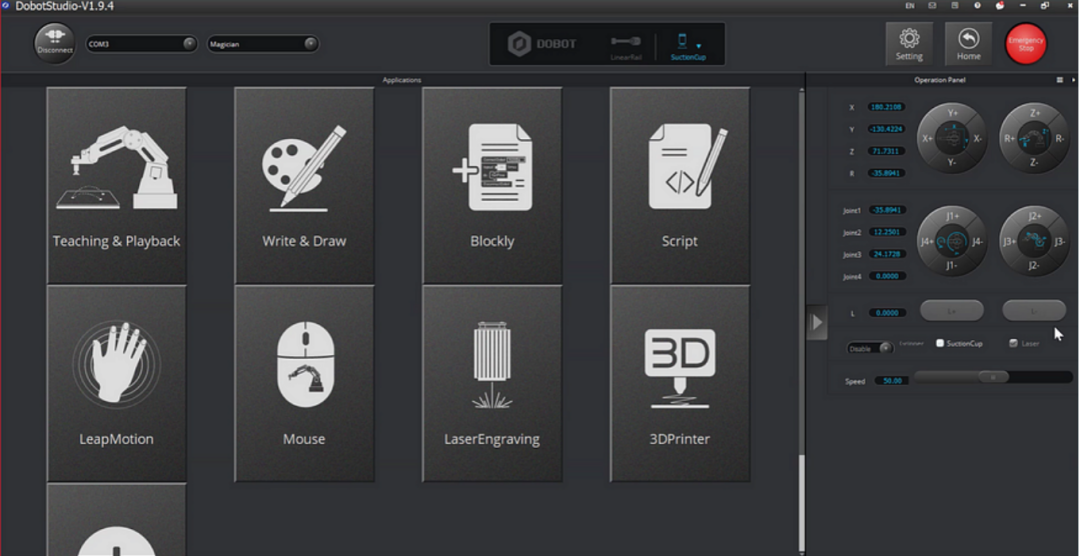Viewport: 1080px width, 556px height.
Task: Launch the LaserEngraving application
Action: [x=492, y=383]
